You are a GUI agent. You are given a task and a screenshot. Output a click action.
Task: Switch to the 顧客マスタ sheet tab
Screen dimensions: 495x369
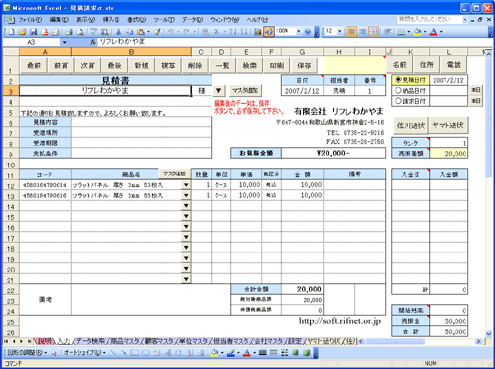(159, 341)
